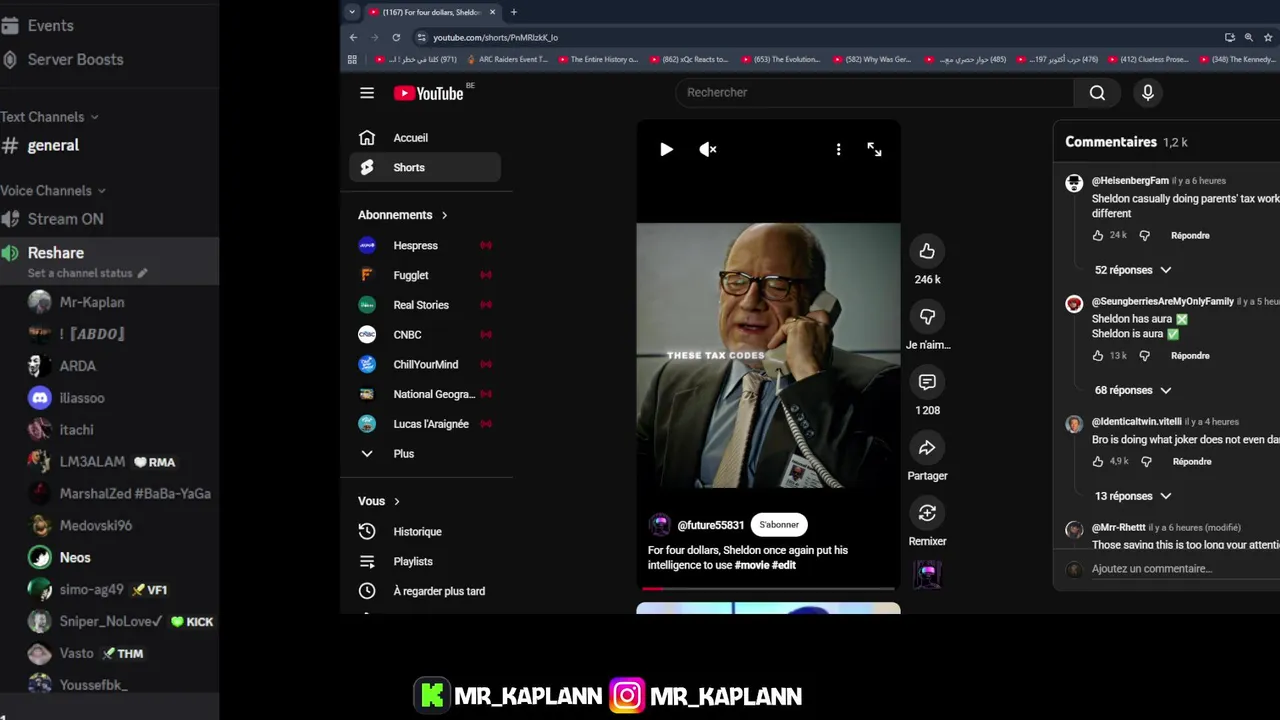The height and width of the screenshot is (720, 1280).
Task: Start voice search with microphone icon
Action: [1147, 92]
